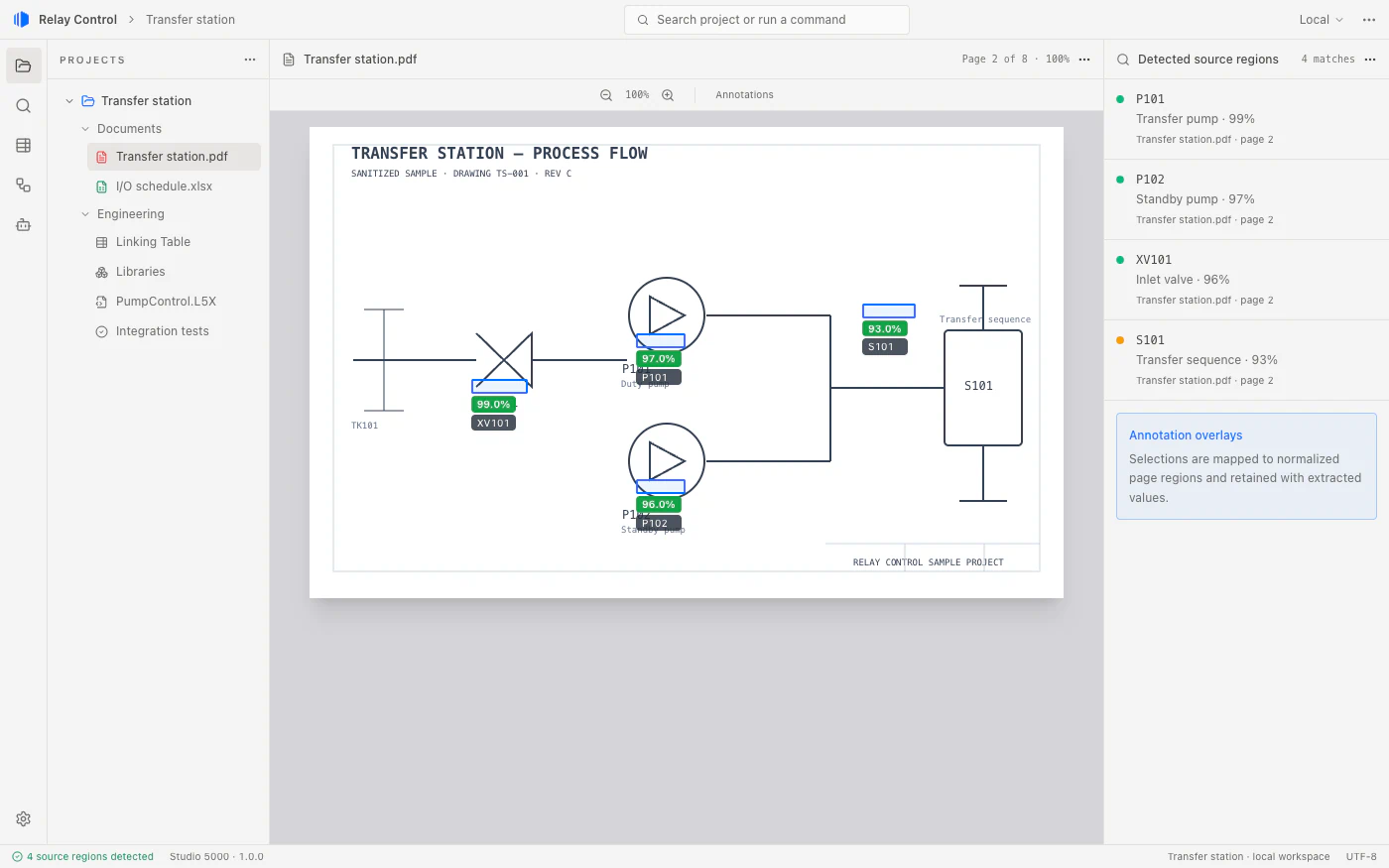The image size is (1389, 868).
Task: Open PumpControl.L5X in the tree
Action: (174, 302)
